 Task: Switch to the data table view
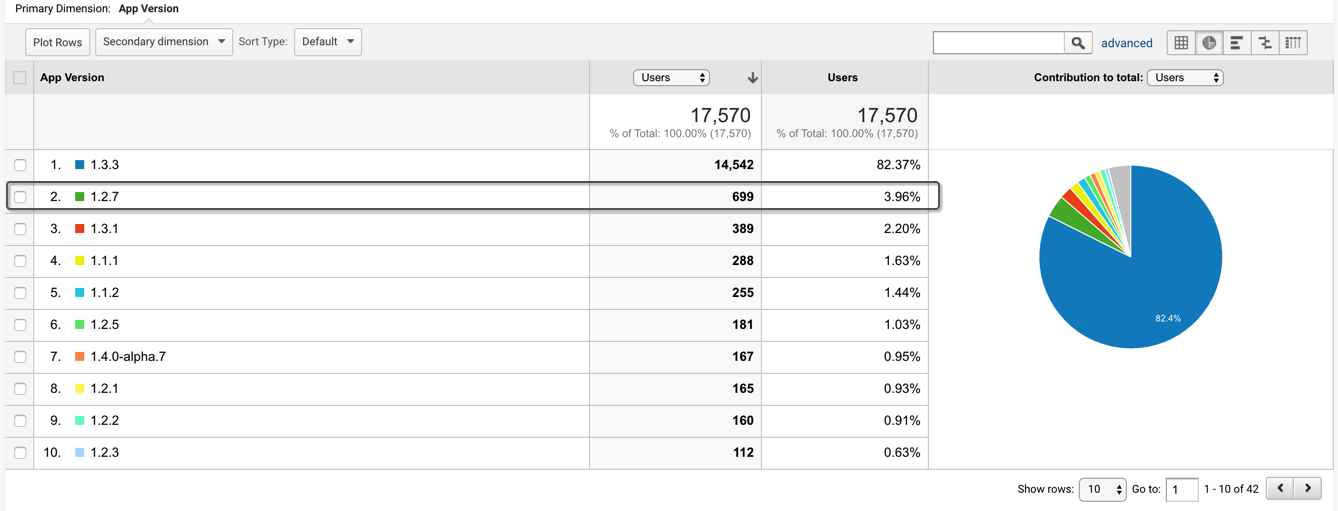1181,43
